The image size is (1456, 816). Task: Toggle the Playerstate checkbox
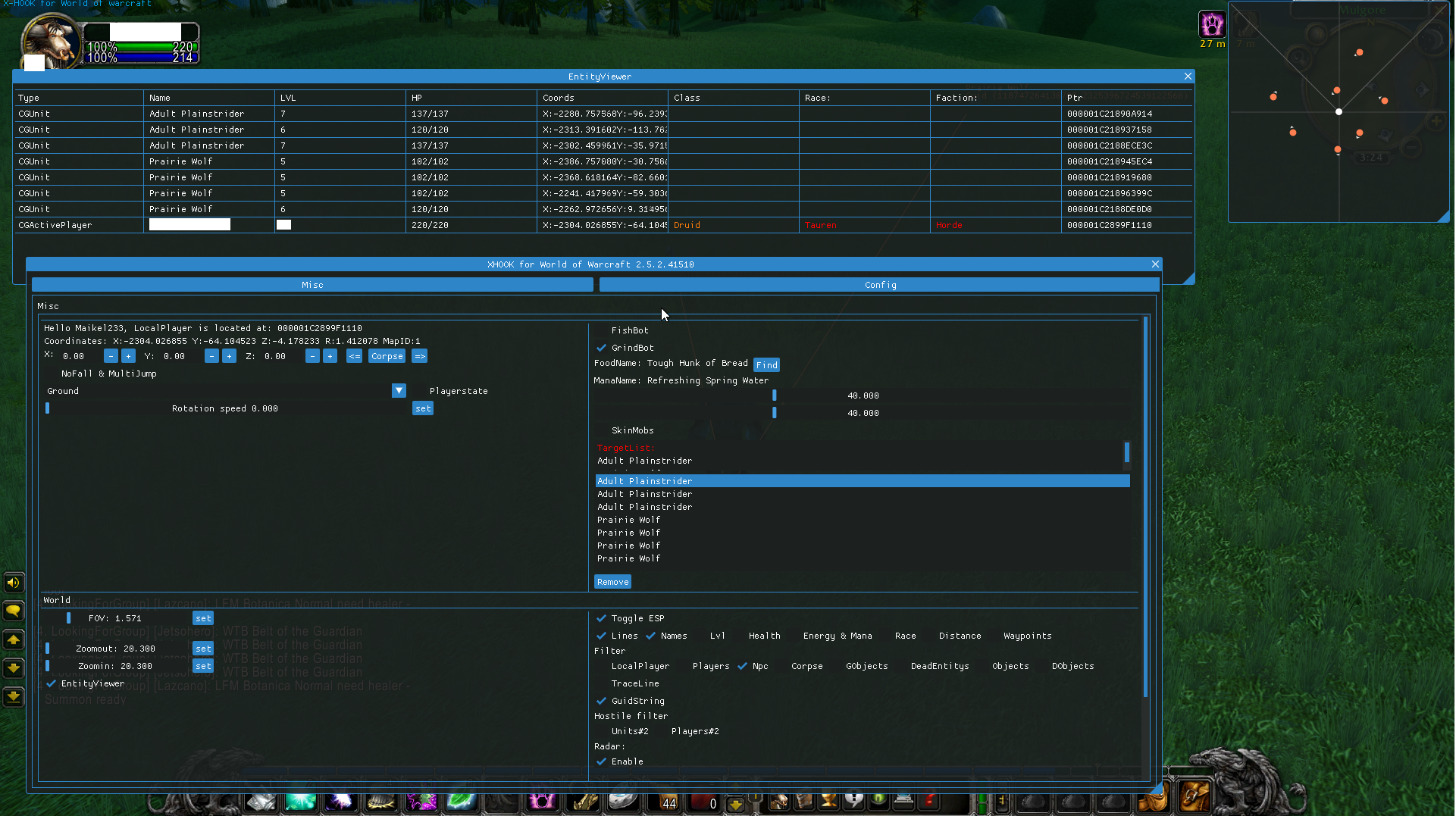point(419,391)
